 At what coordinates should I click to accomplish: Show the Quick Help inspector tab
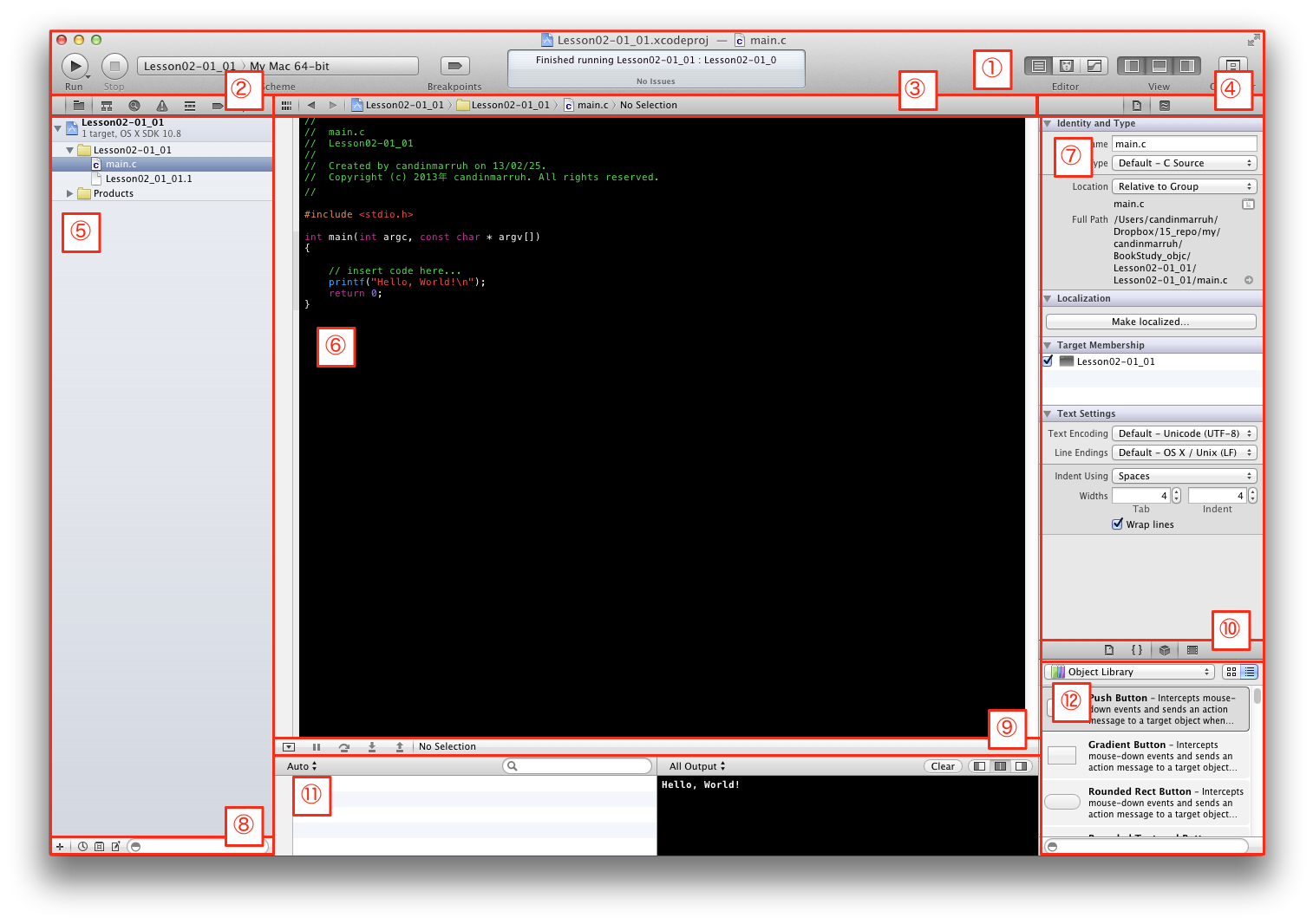(x=1165, y=106)
